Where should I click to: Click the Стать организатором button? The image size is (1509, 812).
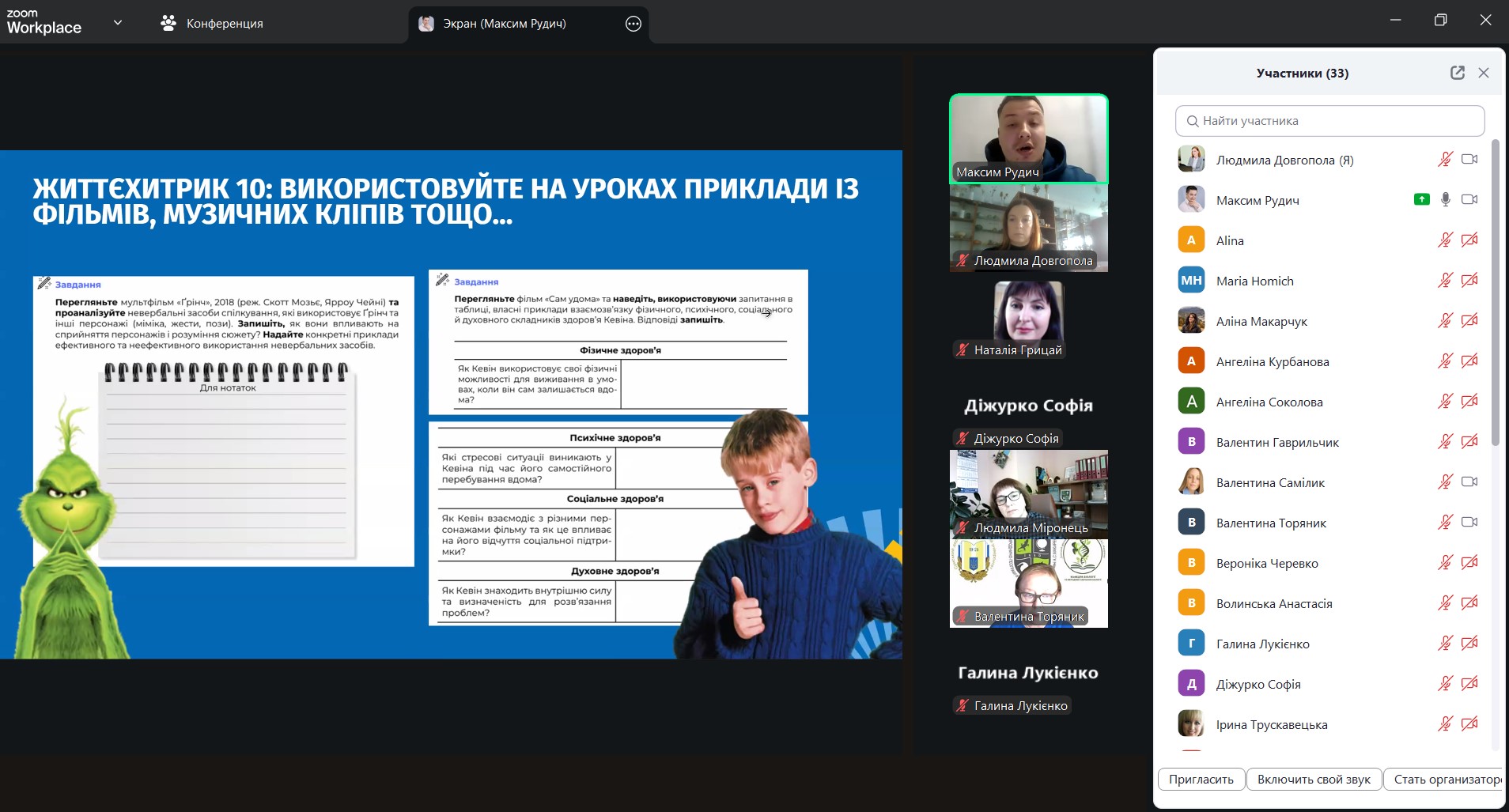[x=1445, y=779]
